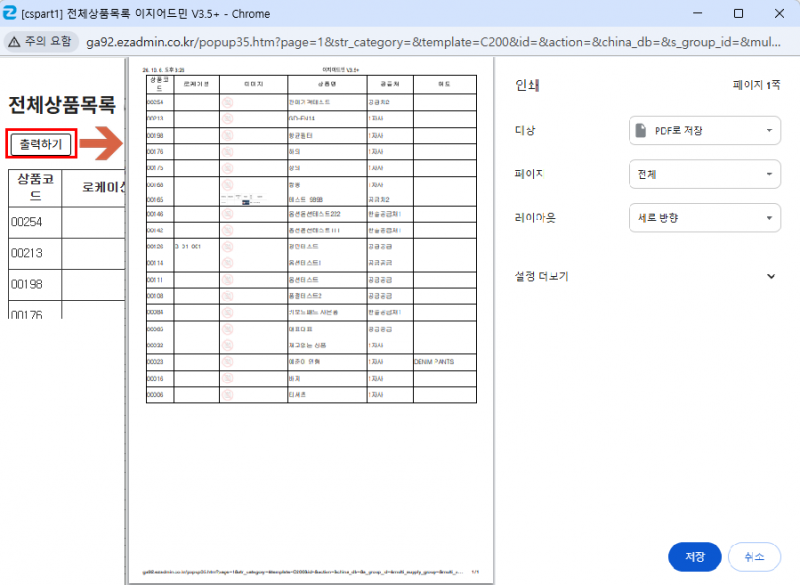The width and height of the screenshot is (800, 585).
Task: Maximize the Chrome popup window
Action: point(738,13)
